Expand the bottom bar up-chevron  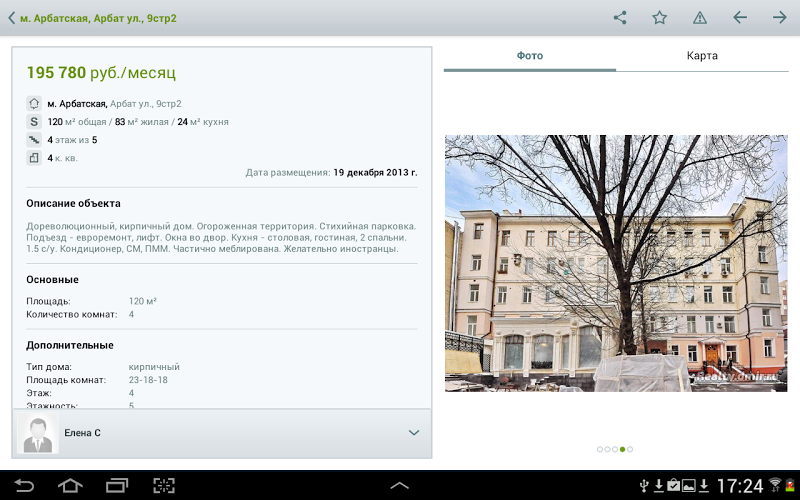(399, 486)
